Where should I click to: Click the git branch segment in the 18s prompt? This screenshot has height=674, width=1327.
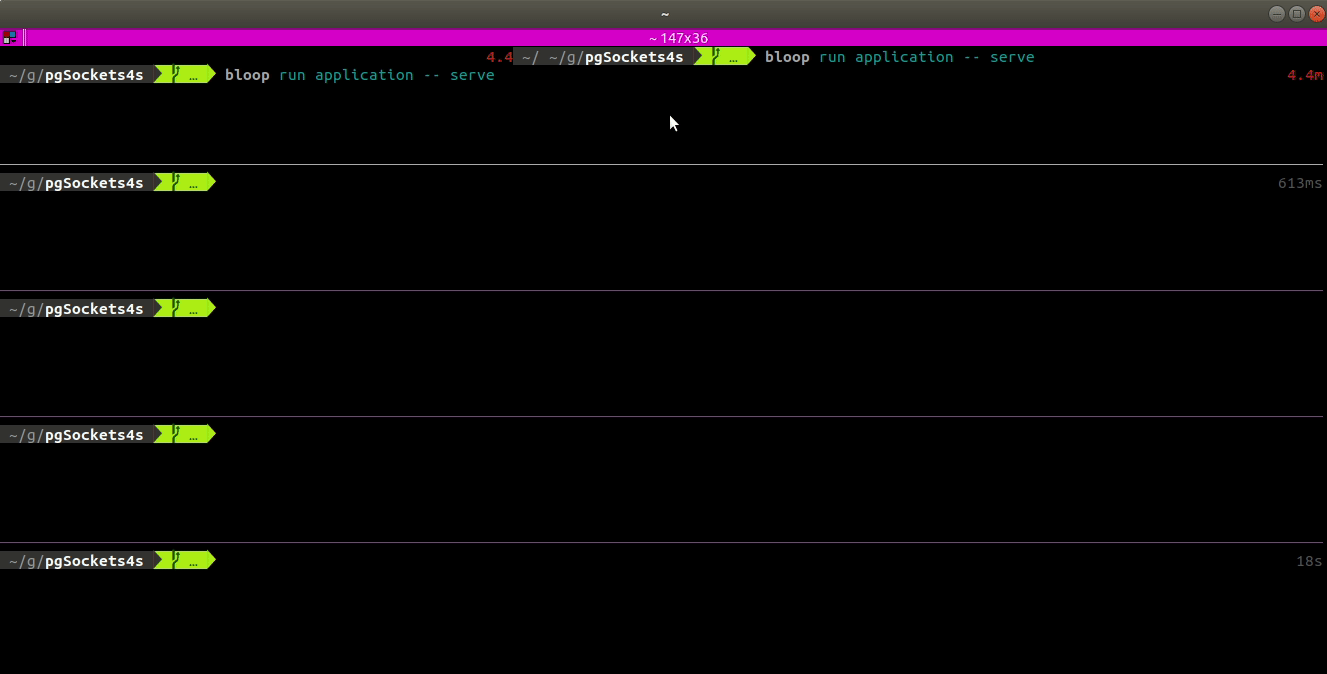[x=187, y=561]
